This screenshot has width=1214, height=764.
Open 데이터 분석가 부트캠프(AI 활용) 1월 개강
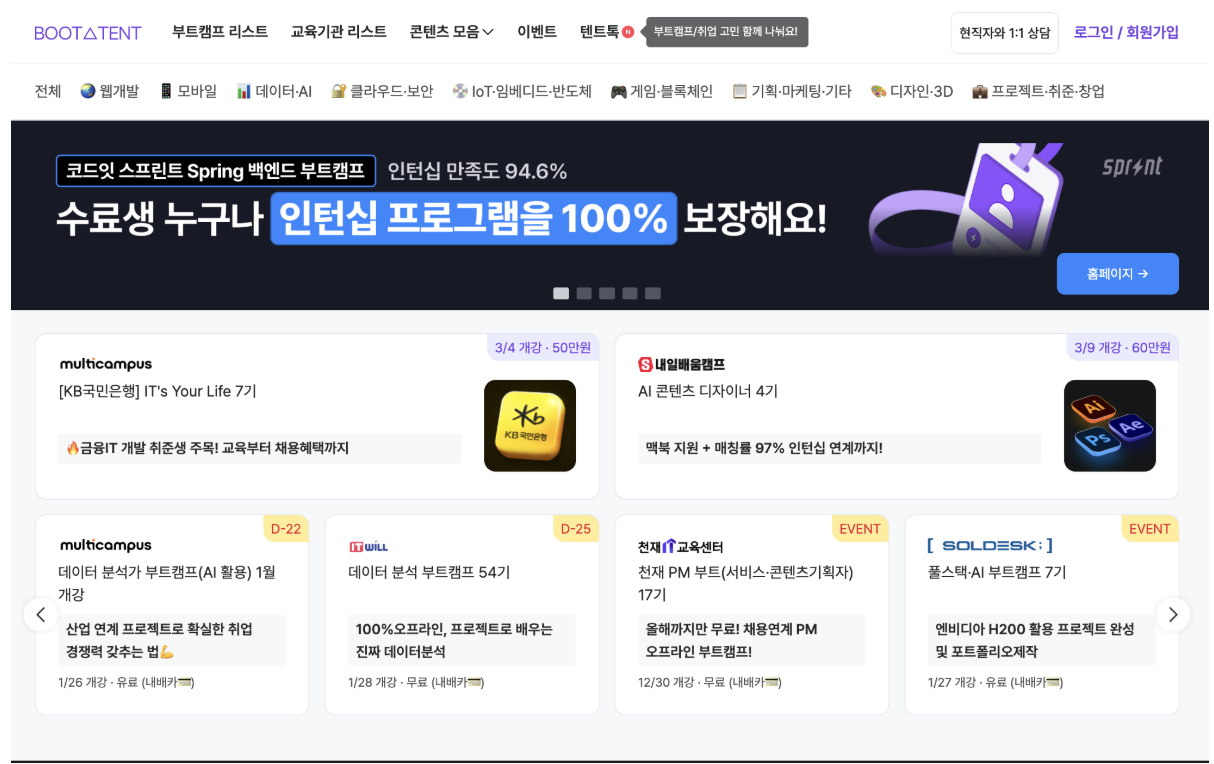(167, 583)
